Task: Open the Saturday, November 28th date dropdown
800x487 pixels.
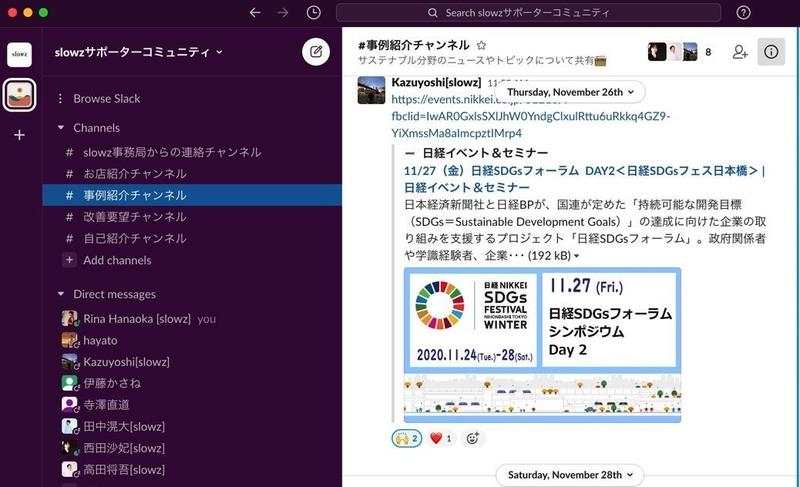Action: (x=570, y=475)
